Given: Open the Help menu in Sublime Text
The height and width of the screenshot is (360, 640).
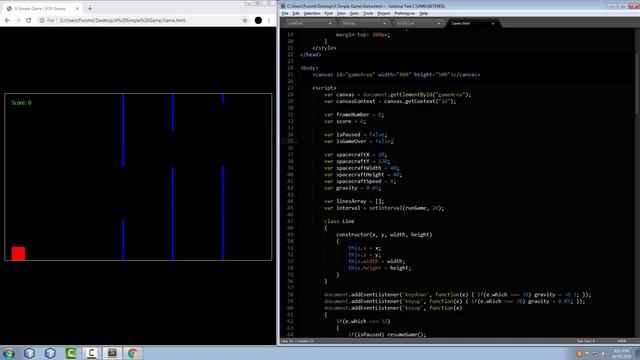Looking at the screenshot, I should tap(424, 13).
